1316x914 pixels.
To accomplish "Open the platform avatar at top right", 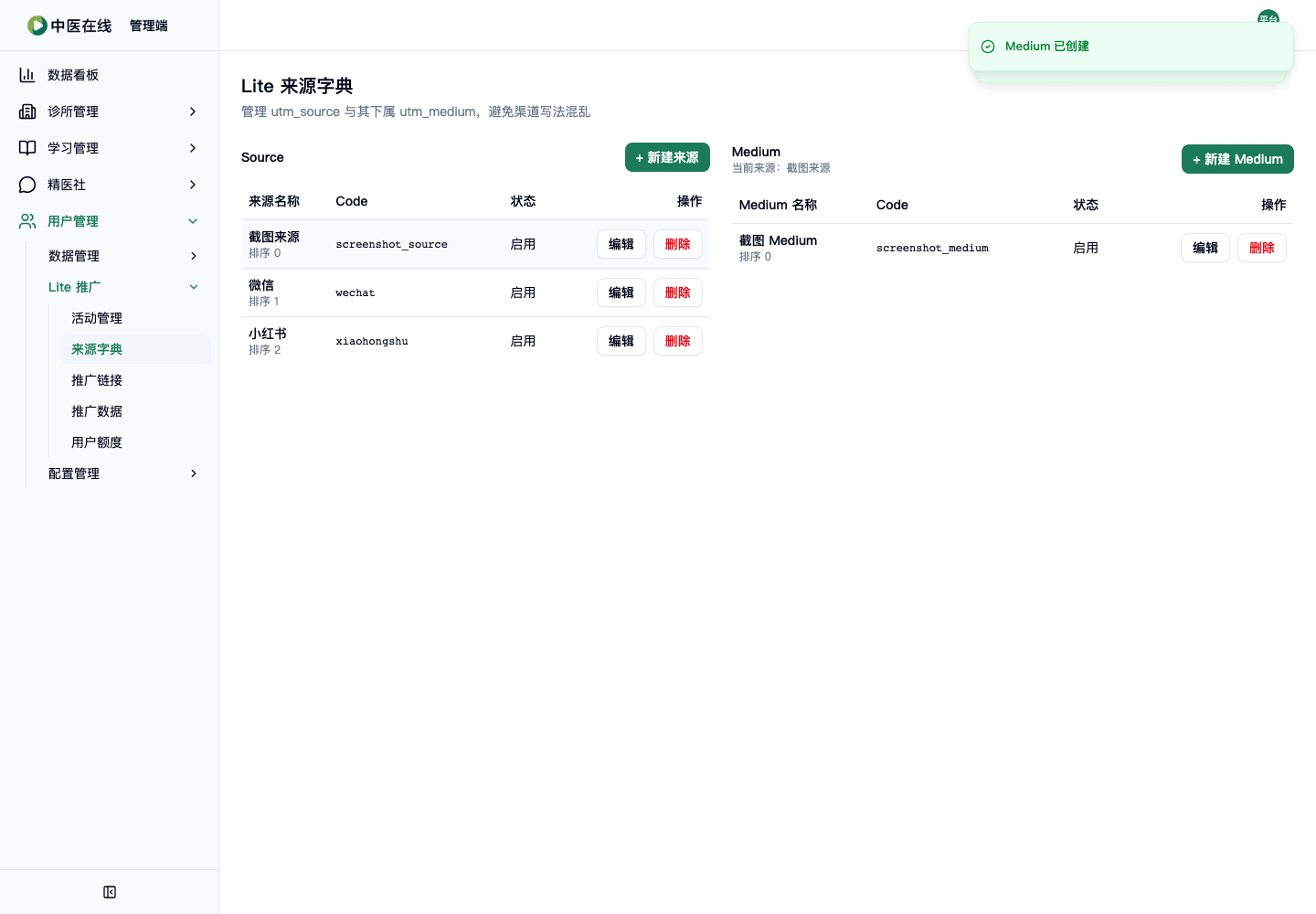I will point(1268,18).
